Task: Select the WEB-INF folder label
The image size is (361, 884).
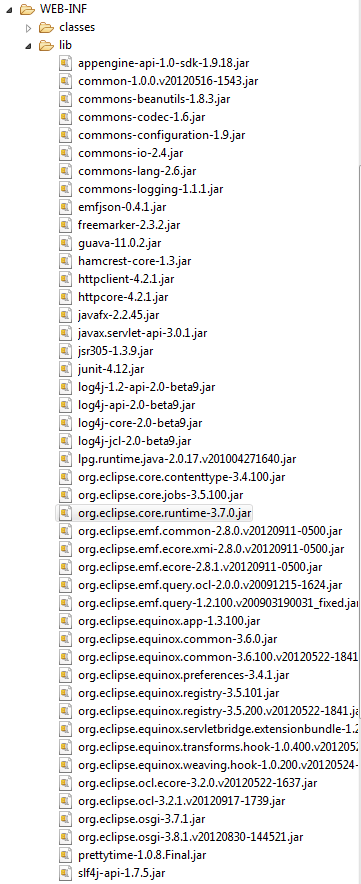Action: coord(63,9)
